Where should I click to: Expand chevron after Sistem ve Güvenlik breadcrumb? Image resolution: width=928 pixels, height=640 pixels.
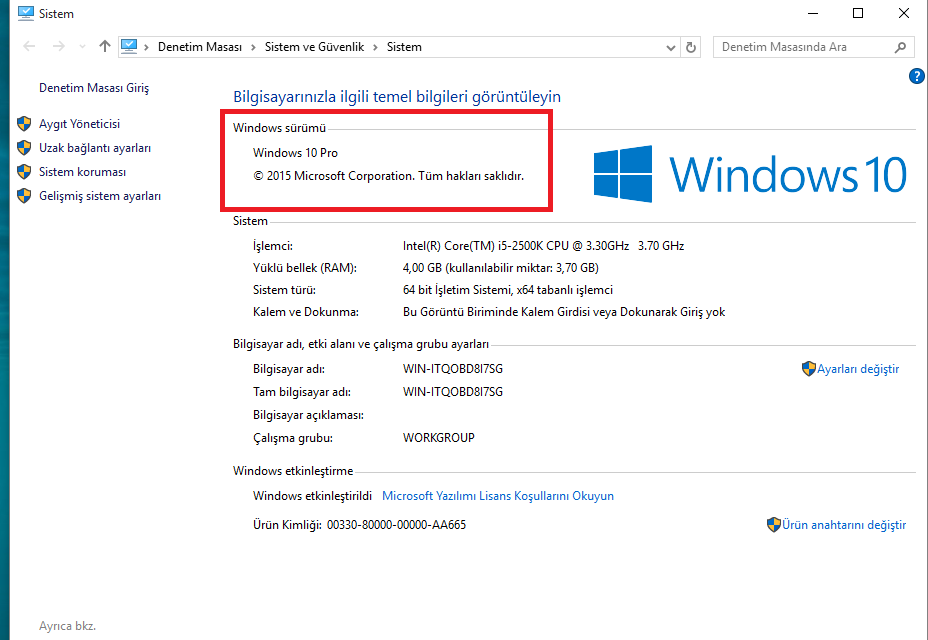pos(376,47)
